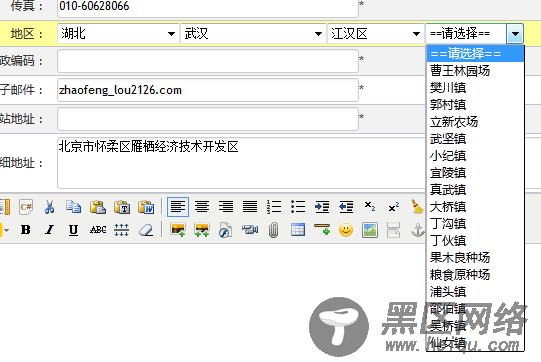
Task: Select 小纪镇 option
Action: tap(475, 156)
